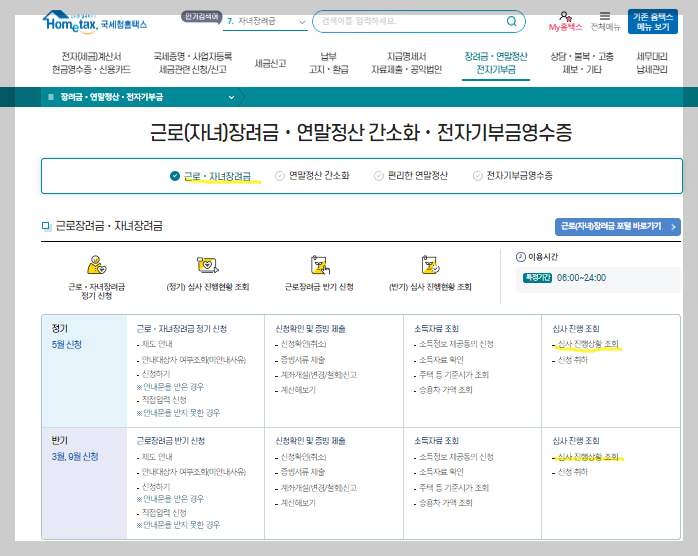Click 정기 5월 신청 text
This screenshot has height=556, width=698.
(x=67, y=345)
